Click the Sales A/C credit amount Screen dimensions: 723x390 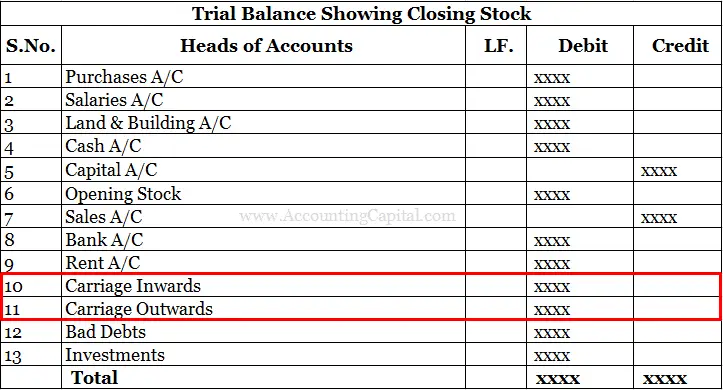click(658, 218)
